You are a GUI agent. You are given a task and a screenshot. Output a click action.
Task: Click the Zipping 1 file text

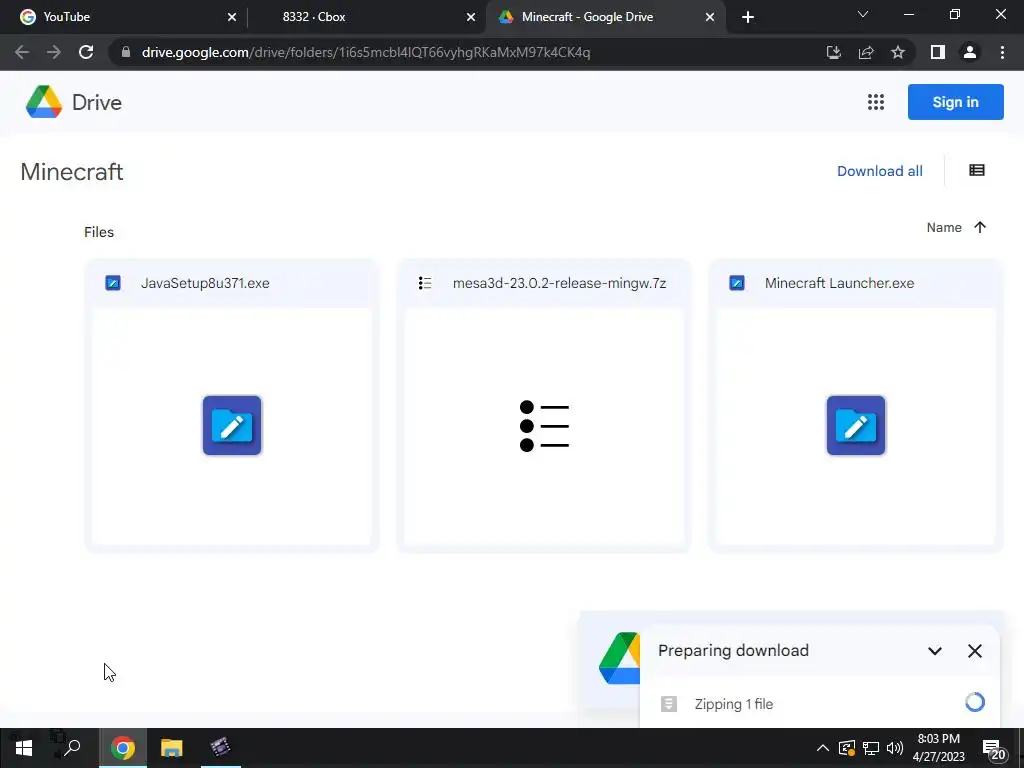pyautogui.click(x=734, y=704)
